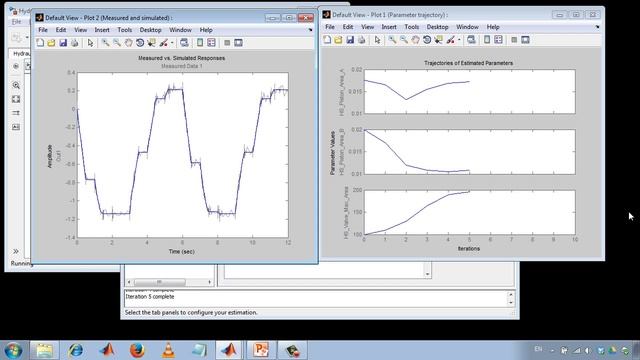Select Rotate 3D tool in Plot 2 window

pyautogui.click(x=140, y=42)
